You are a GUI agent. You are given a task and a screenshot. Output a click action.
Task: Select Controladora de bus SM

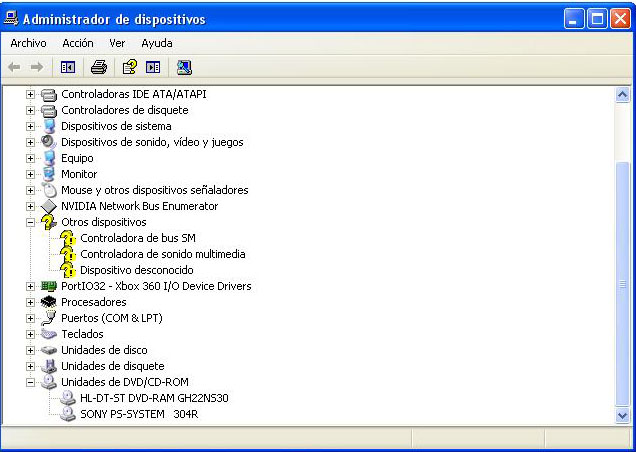(138, 238)
